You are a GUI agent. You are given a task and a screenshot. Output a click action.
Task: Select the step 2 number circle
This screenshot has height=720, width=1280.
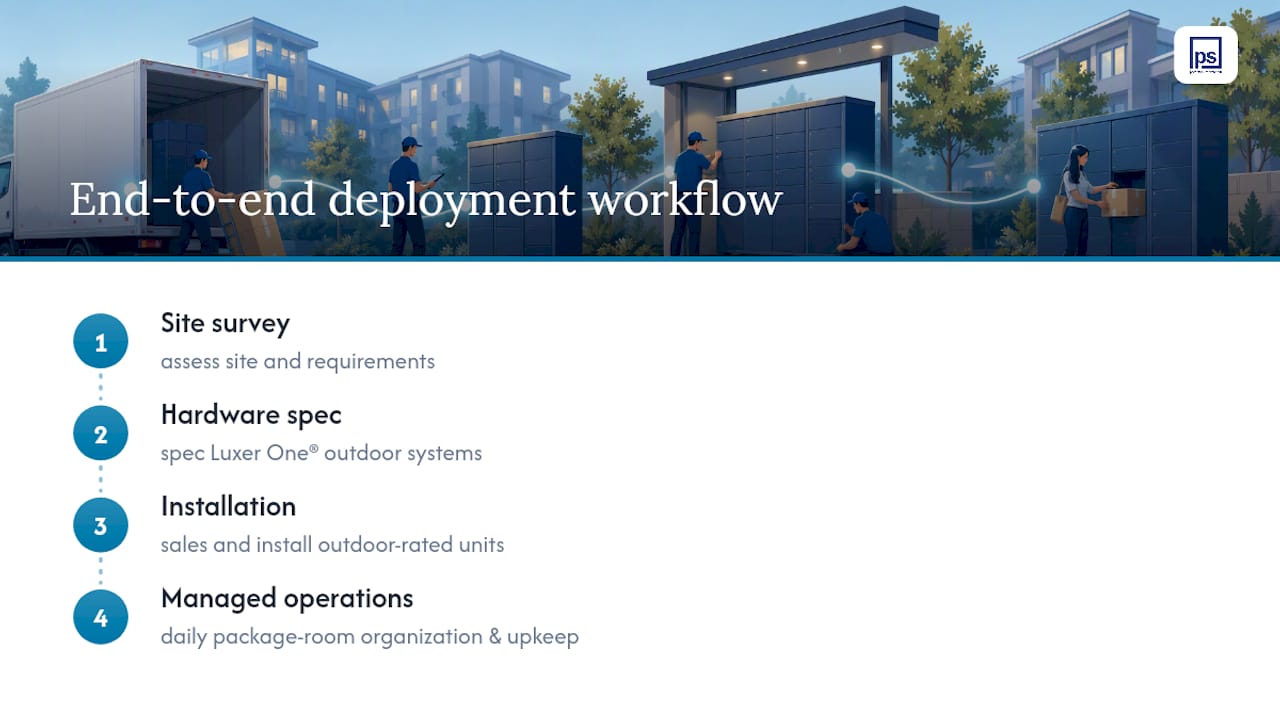click(x=101, y=434)
